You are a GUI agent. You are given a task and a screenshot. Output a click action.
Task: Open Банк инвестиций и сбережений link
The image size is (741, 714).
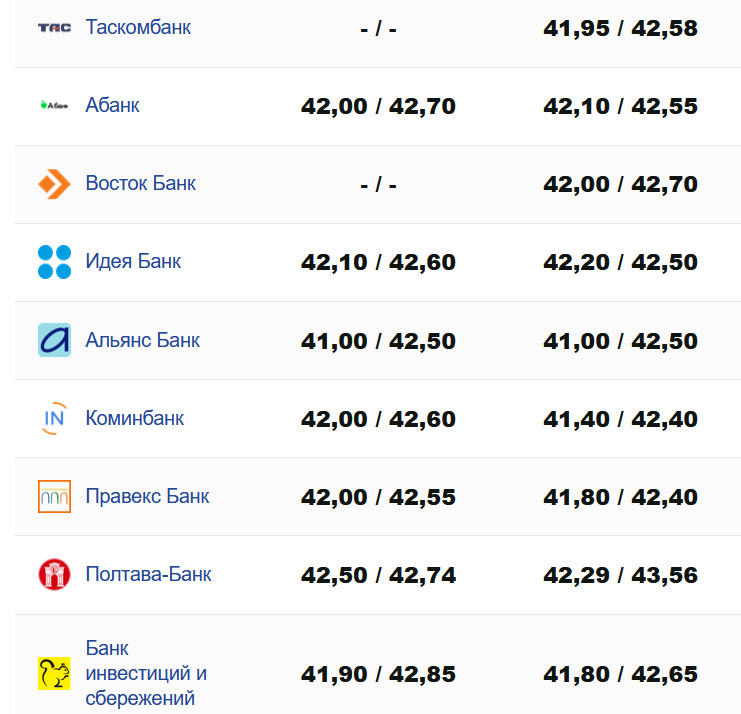(146, 673)
